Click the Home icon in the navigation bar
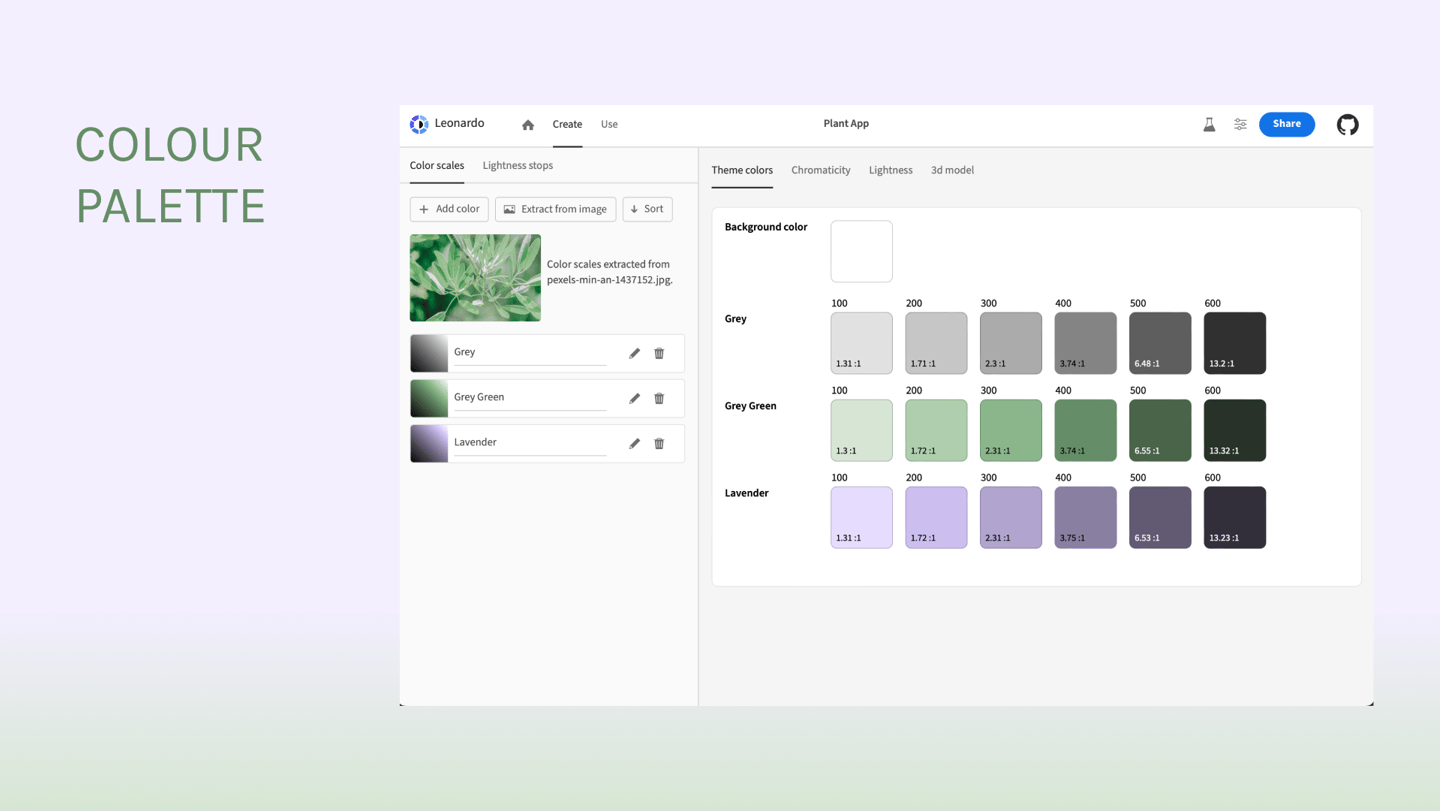Image resolution: width=1440 pixels, height=811 pixels. (x=527, y=124)
